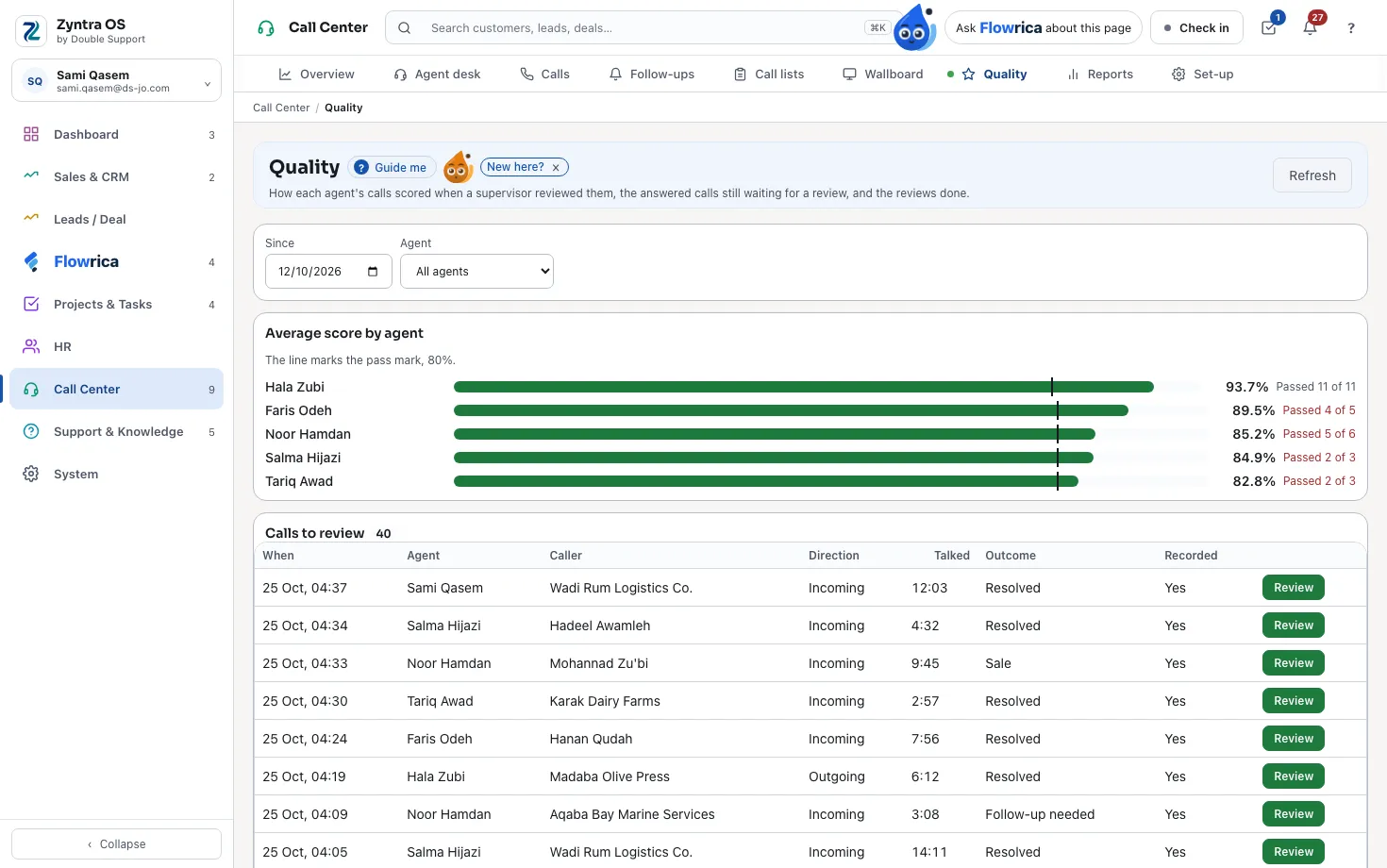
Task: Open Projects & Tasks module
Action: click(x=117, y=305)
